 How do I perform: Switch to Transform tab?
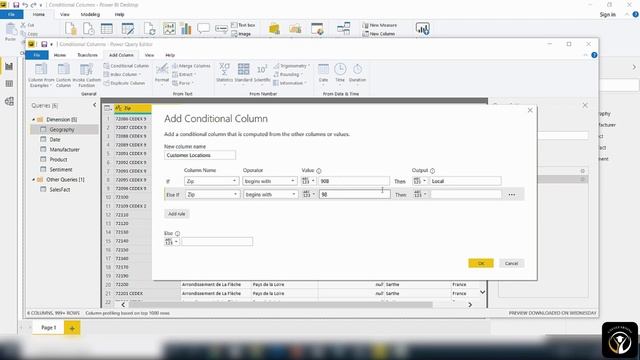[x=87, y=55]
